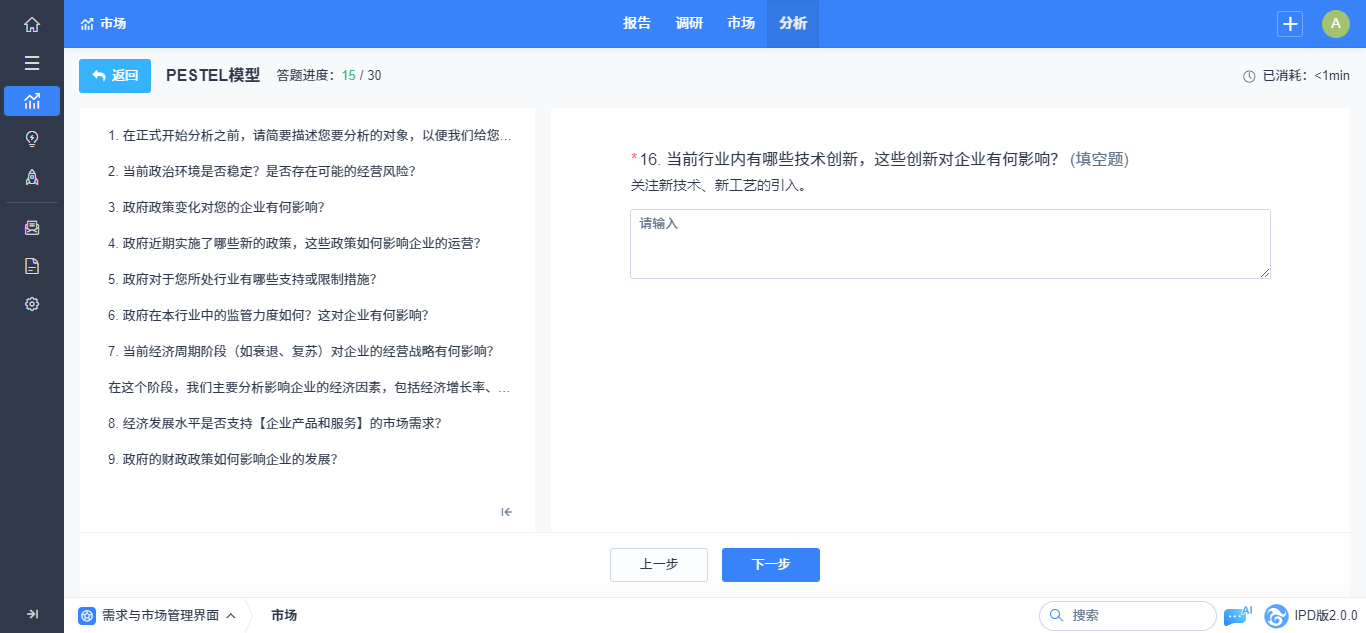1366x633 pixels.
Task: Select the lightbulb idea icon in the sidebar
Action: [32, 139]
